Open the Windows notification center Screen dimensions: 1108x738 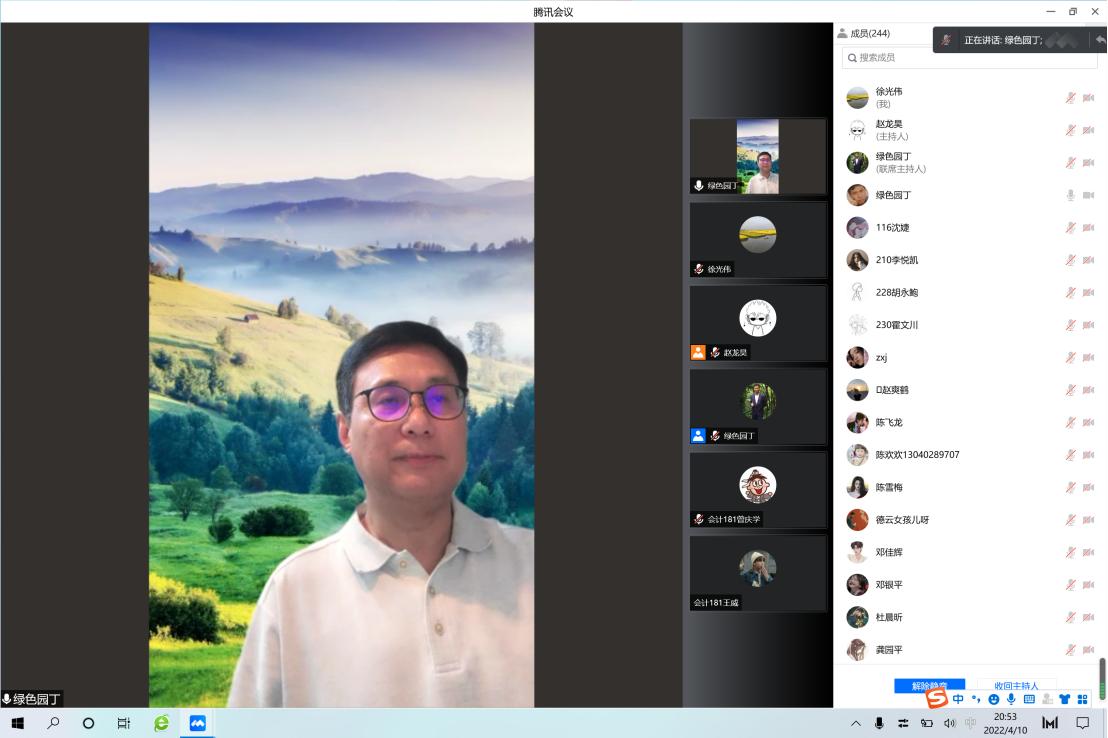tap(1082, 723)
